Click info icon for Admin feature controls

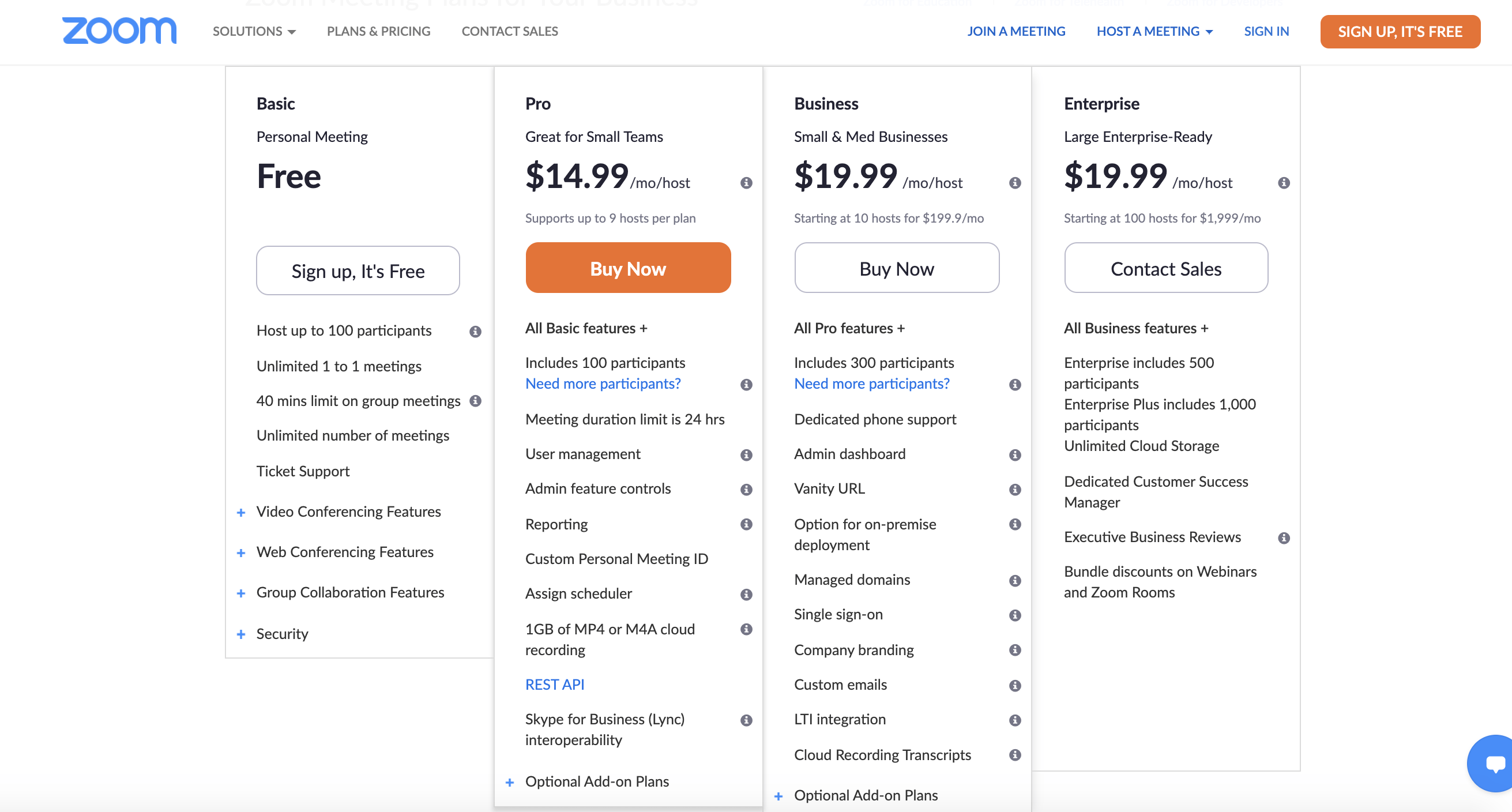[746, 490]
